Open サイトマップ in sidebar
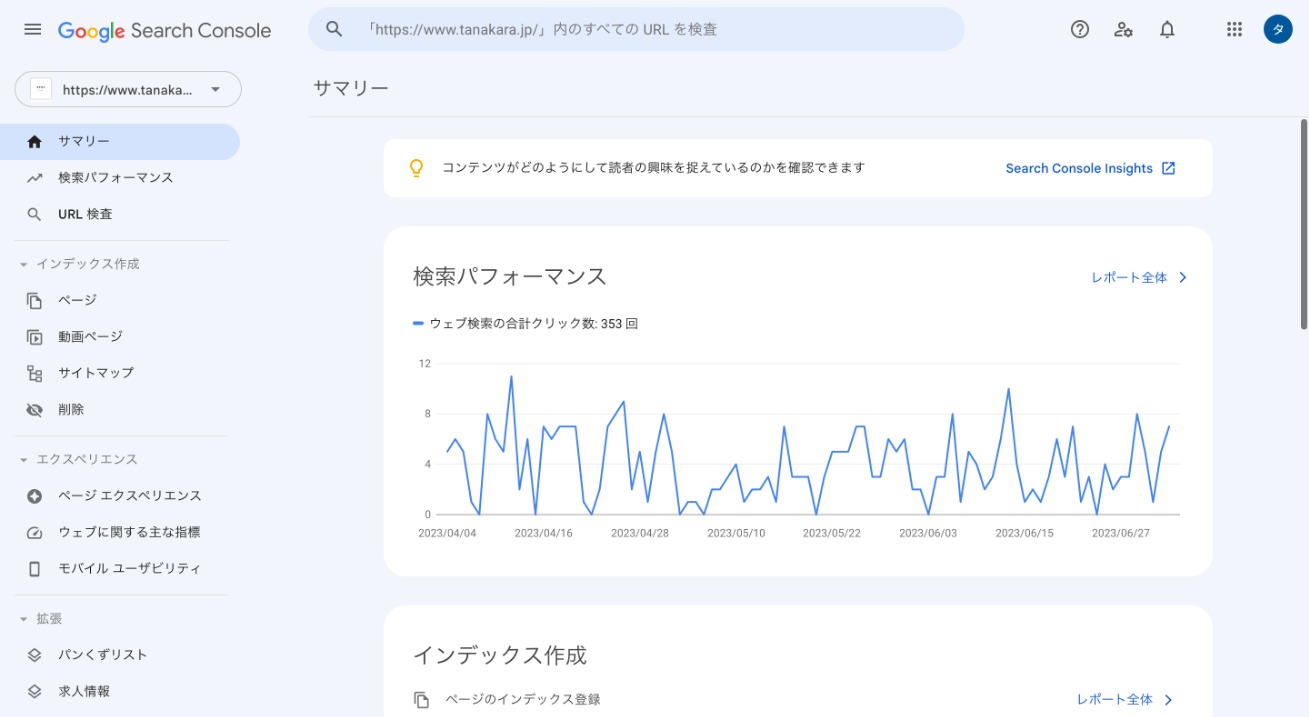The height and width of the screenshot is (717, 1309). [x=120, y=373]
